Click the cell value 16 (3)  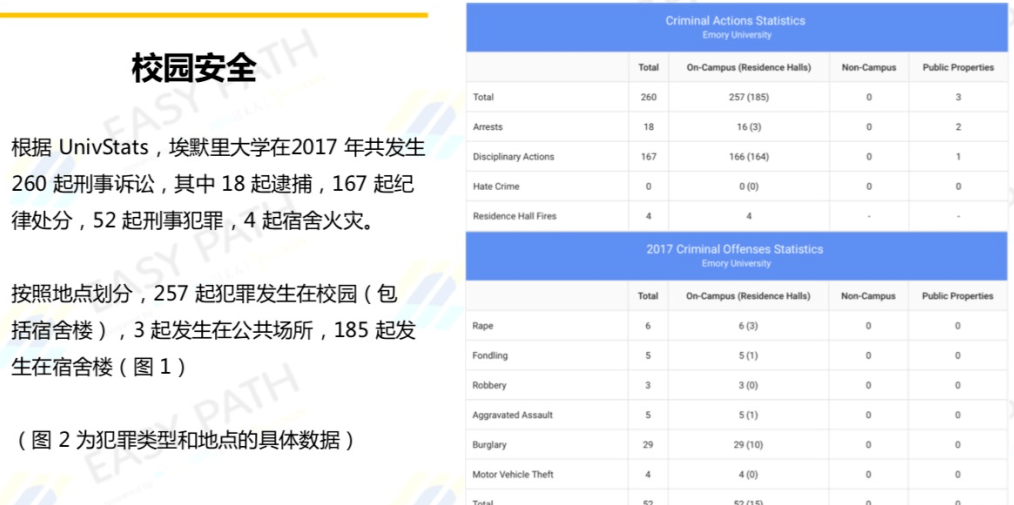coord(748,127)
